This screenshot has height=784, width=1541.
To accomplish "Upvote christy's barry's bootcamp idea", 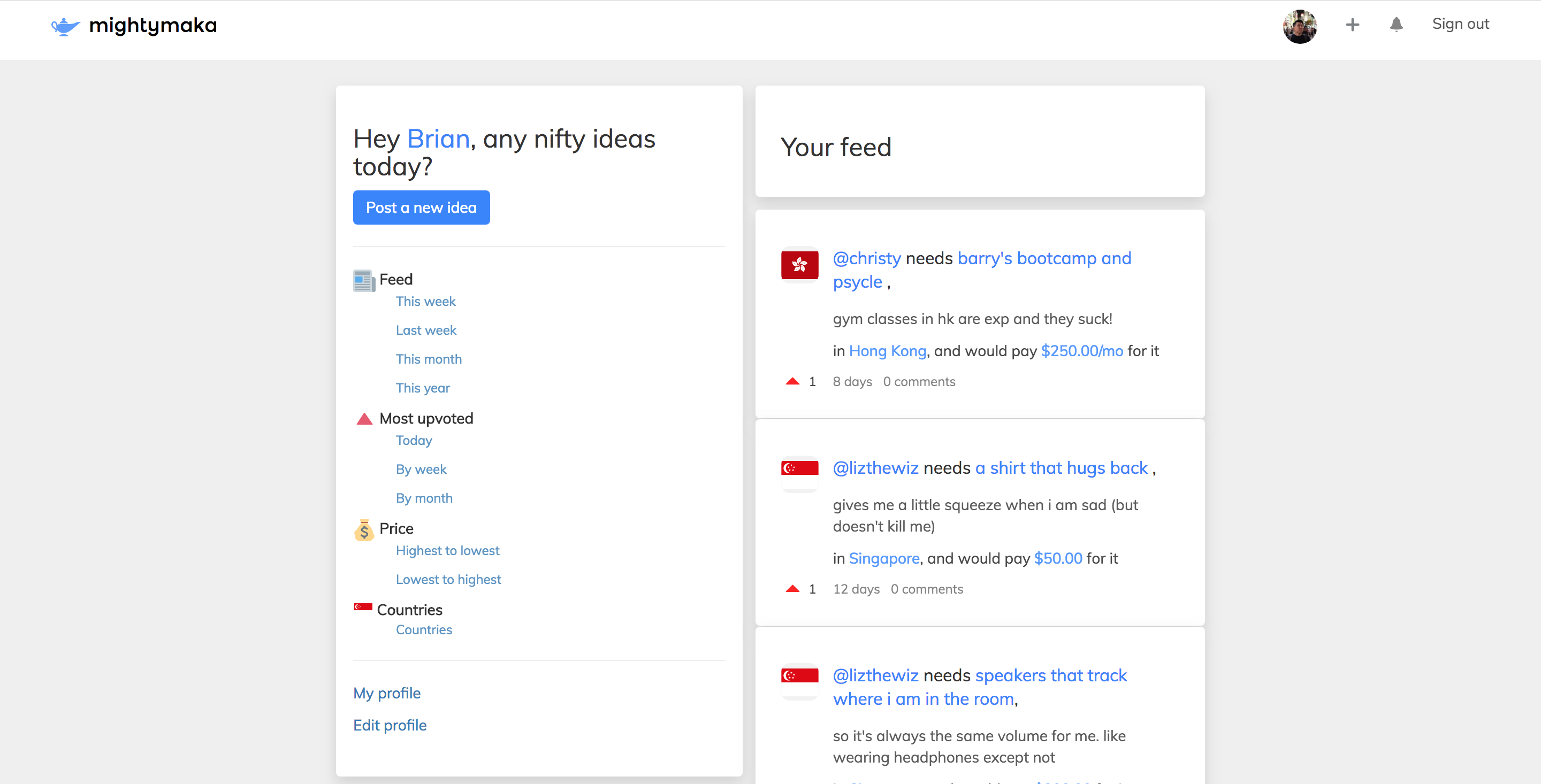I will (x=792, y=381).
